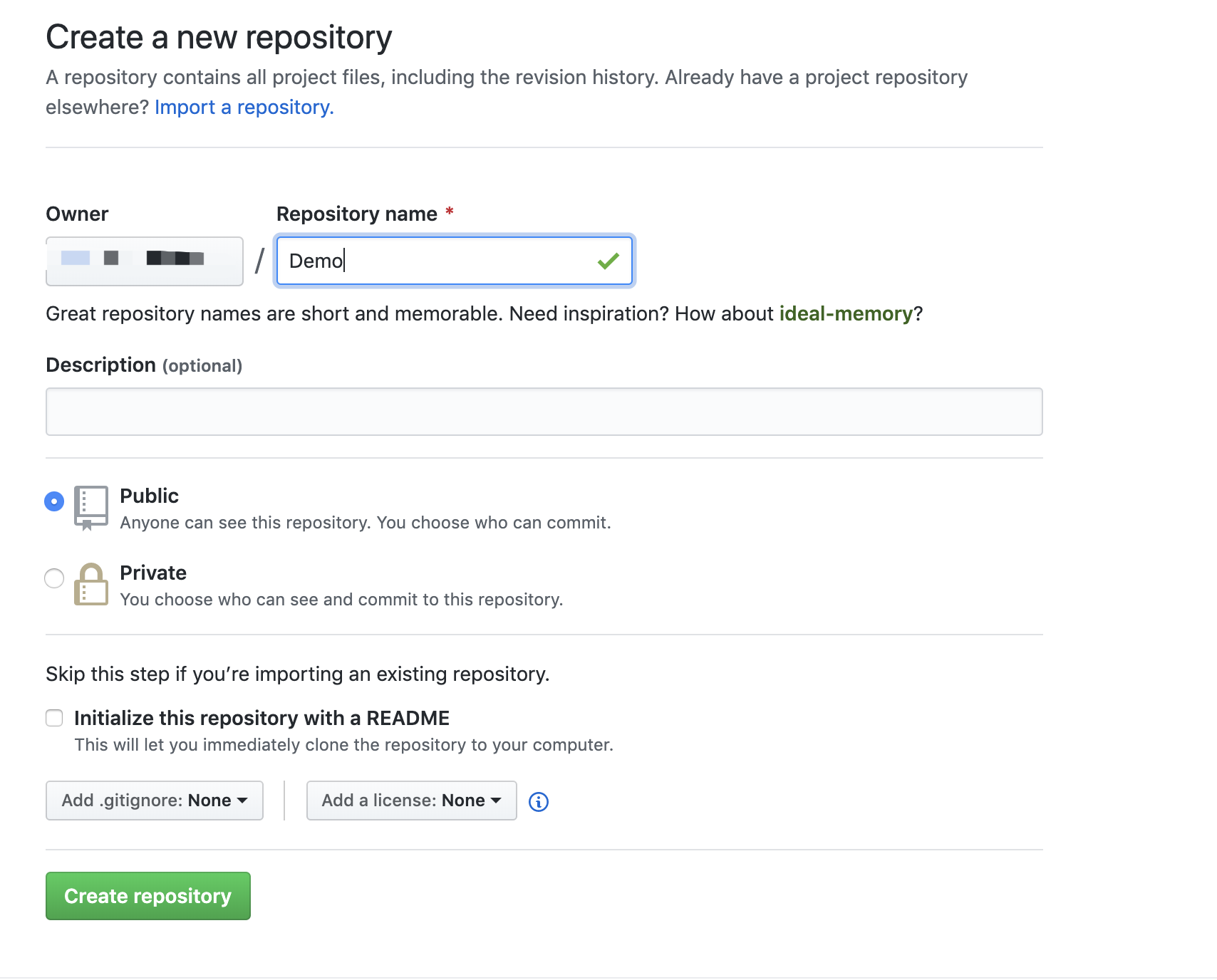
Task: Click the Private option label
Action: click(153, 573)
